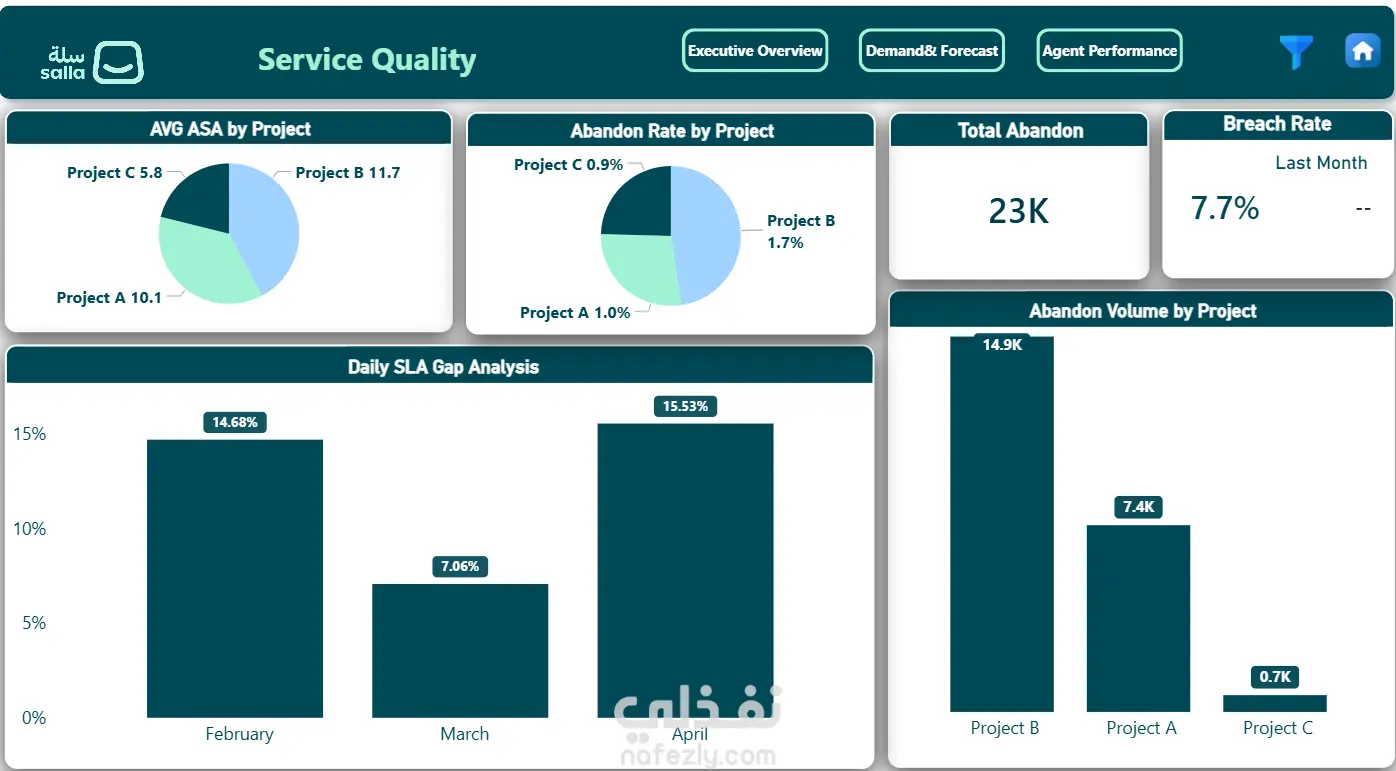Select the April 15.53% bar
Image resolution: width=1396 pixels, height=771 pixels.
[686, 570]
